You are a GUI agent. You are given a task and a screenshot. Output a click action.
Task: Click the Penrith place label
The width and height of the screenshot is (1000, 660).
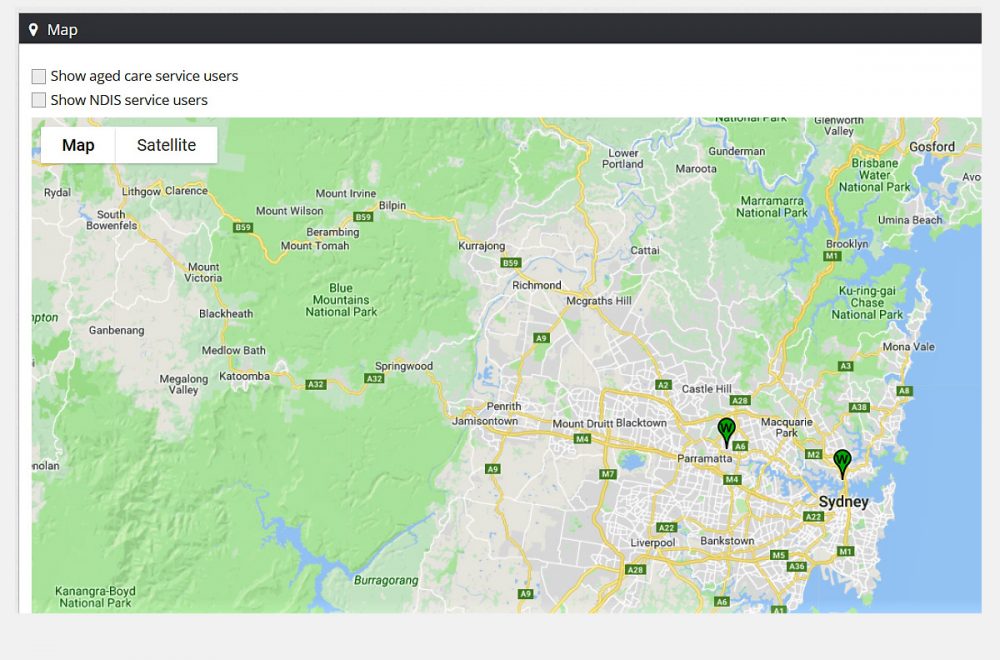click(504, 406)
